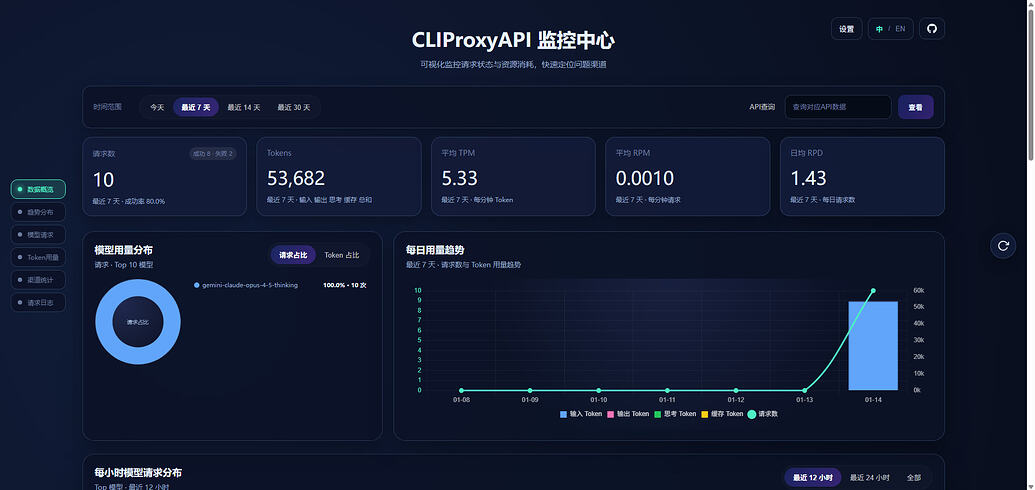Click the 01-14 blue bar
The image size is (1035, 490).
click(x=873, y=345)
